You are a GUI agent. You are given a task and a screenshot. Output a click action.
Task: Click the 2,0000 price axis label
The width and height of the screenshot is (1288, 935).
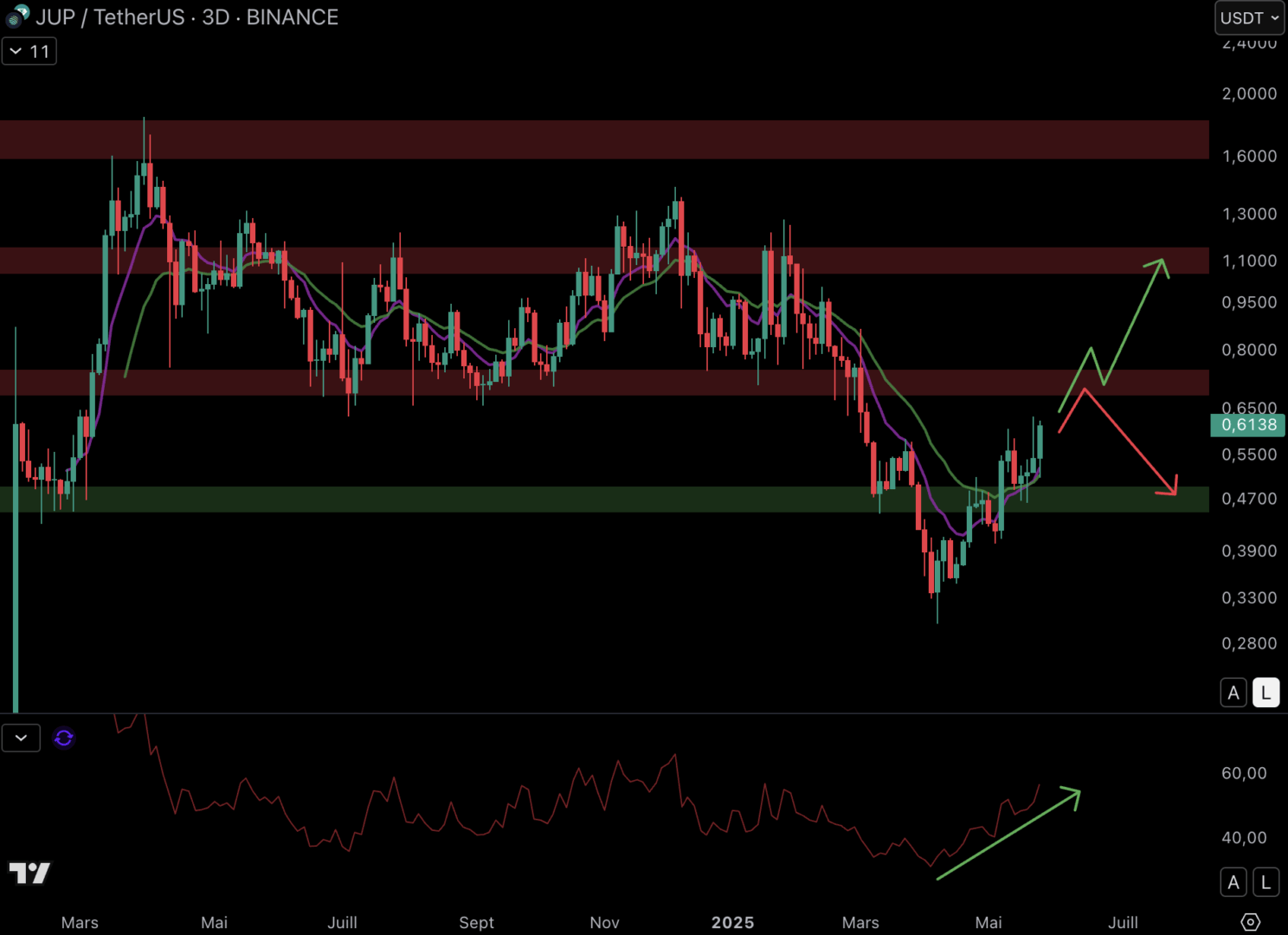pyautogui.click(x=1249, y=93)
